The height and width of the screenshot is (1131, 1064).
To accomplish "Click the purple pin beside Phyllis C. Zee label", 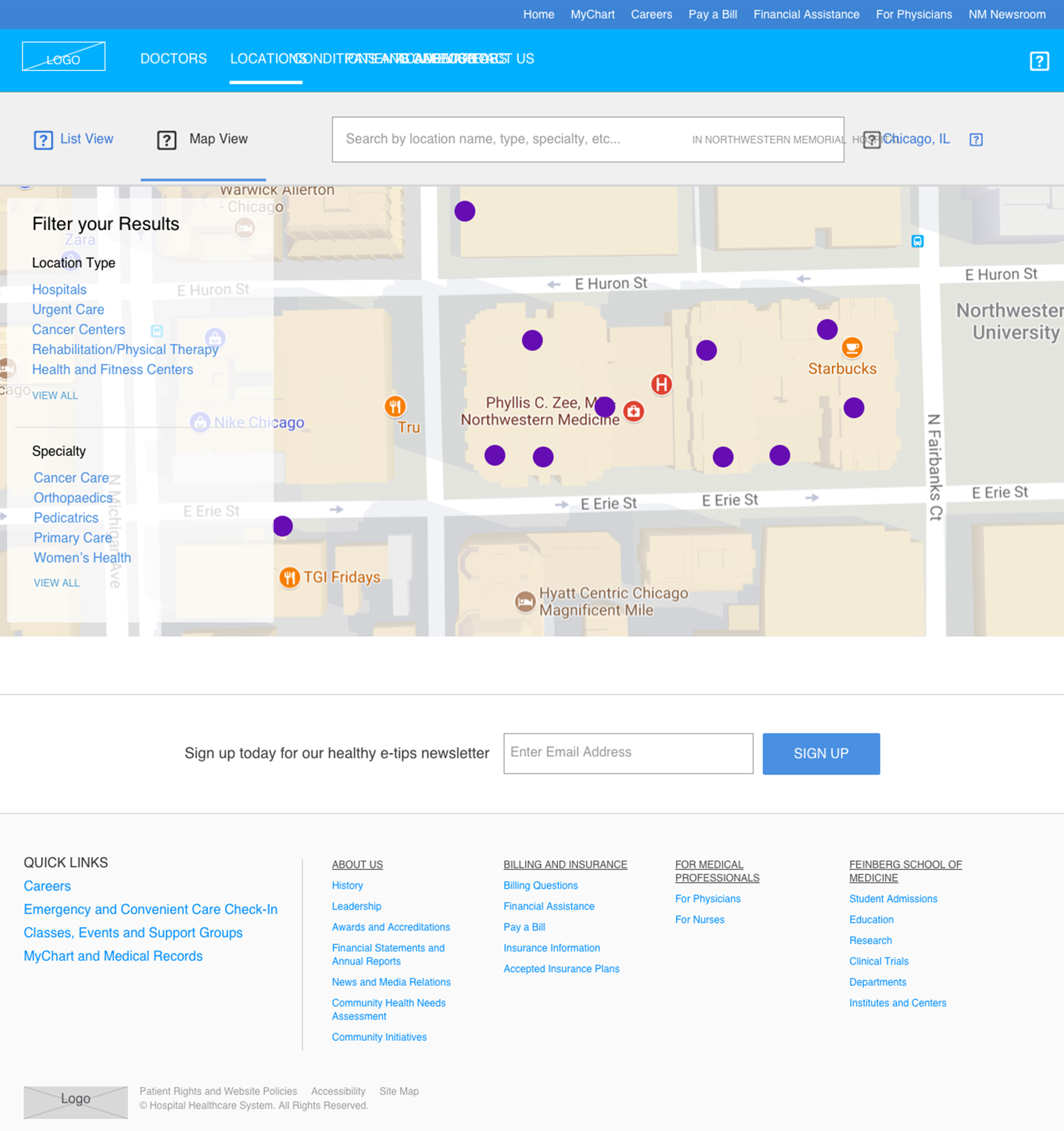I will 605,407.
